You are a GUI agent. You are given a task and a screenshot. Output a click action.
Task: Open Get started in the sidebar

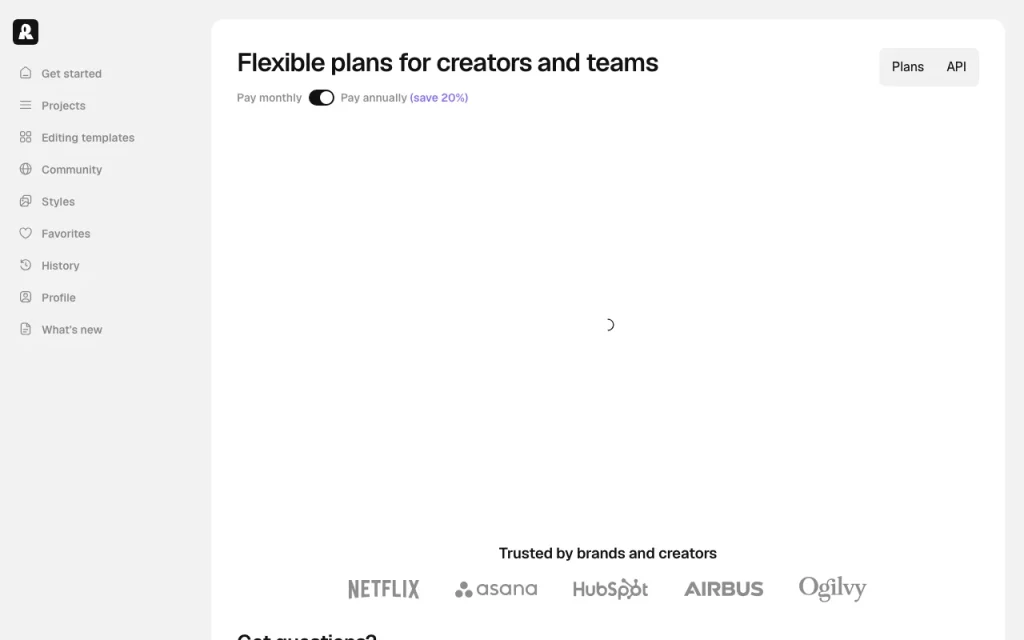pyautogui.click(x=72, y=74)
